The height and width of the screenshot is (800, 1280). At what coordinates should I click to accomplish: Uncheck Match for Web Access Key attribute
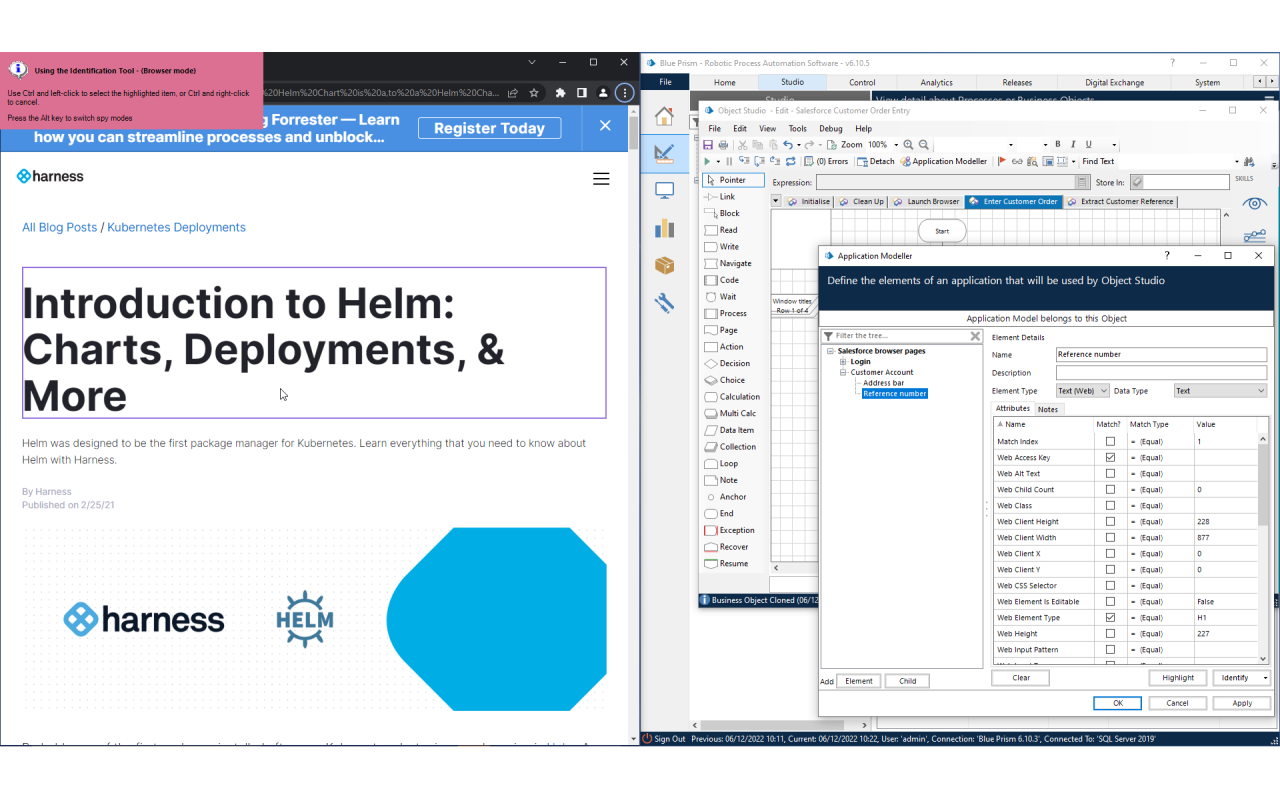(1110, 457)
